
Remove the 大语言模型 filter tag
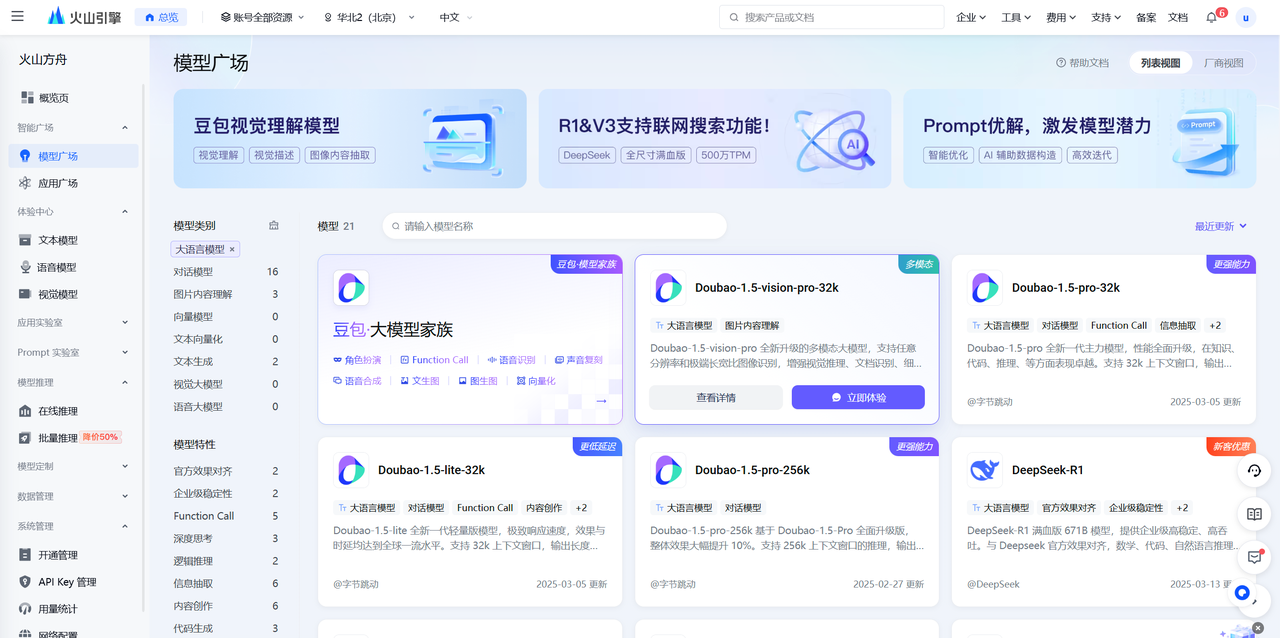click(x=233, y=249)
